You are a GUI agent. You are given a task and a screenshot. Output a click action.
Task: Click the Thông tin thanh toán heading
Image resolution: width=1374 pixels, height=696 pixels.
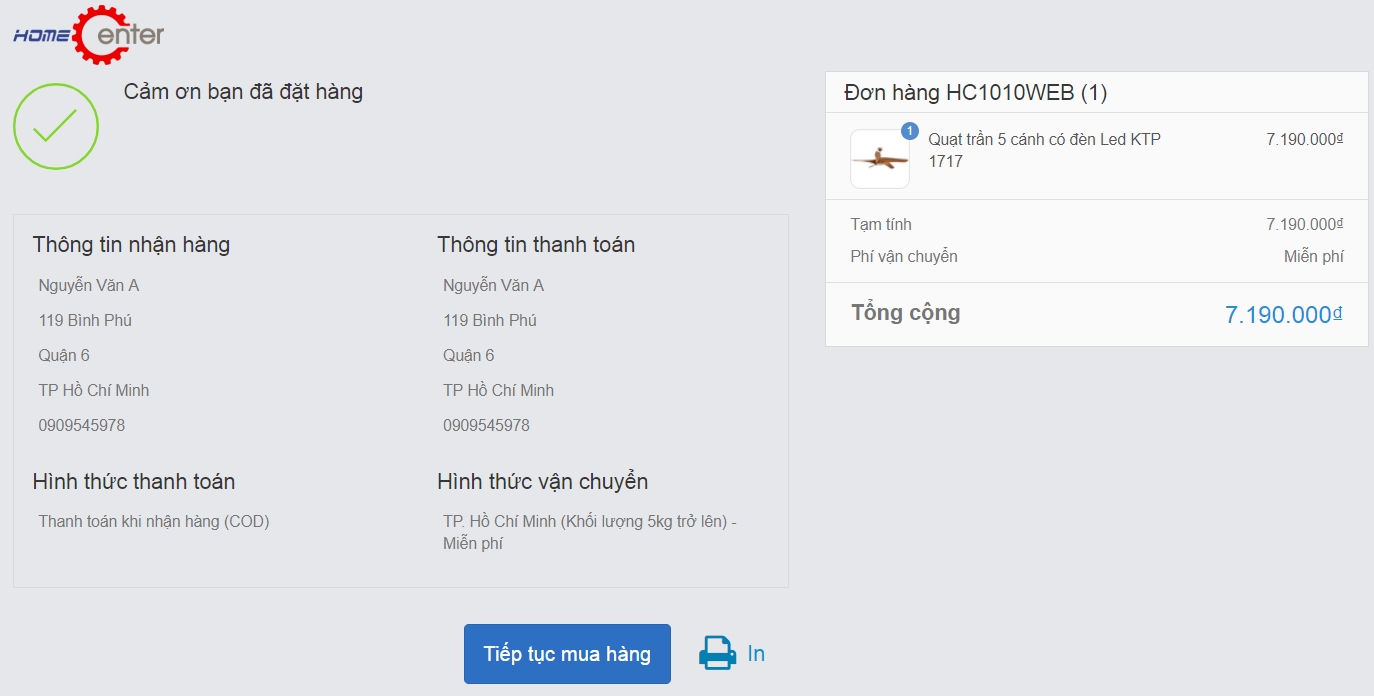536,244
